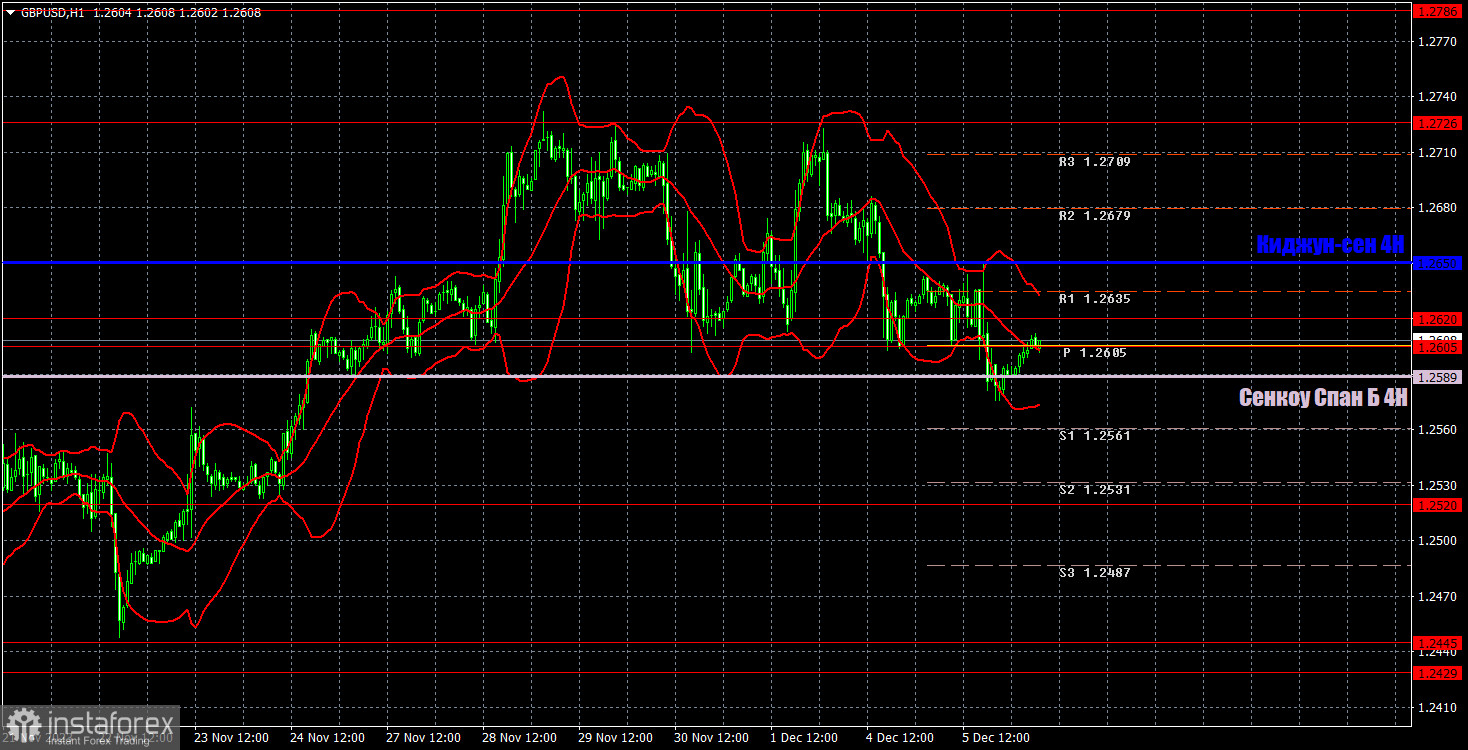Click the 24 Nov 12:00 time label
Viewport: 1468px width, 750px height.
point(327,738)
